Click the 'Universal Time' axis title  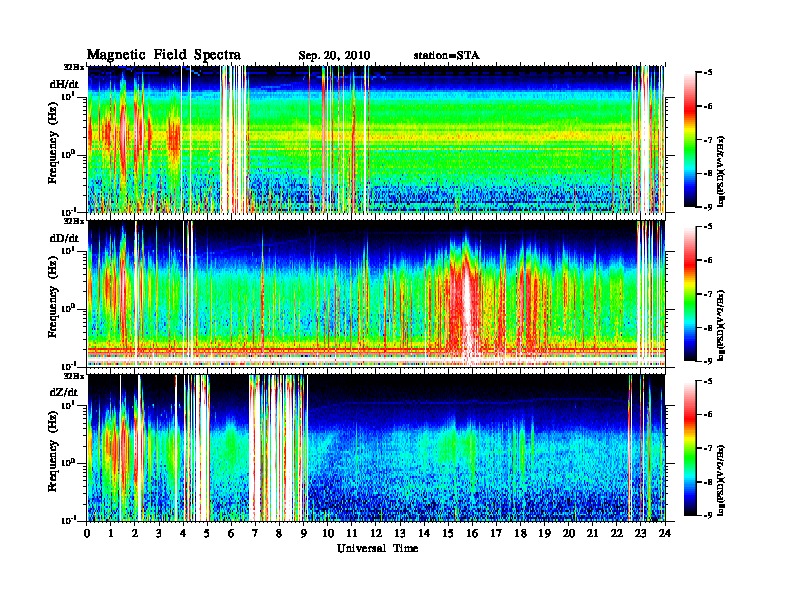377,548
